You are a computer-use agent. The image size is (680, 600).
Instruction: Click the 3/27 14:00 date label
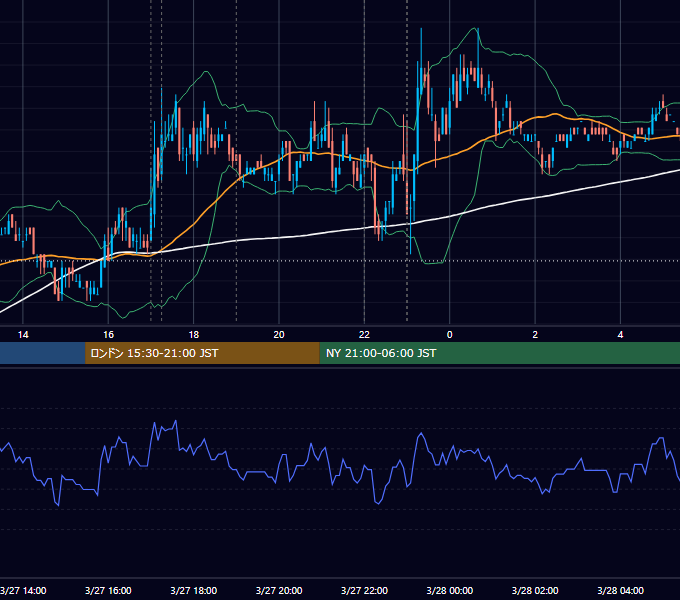click(23, 590)
